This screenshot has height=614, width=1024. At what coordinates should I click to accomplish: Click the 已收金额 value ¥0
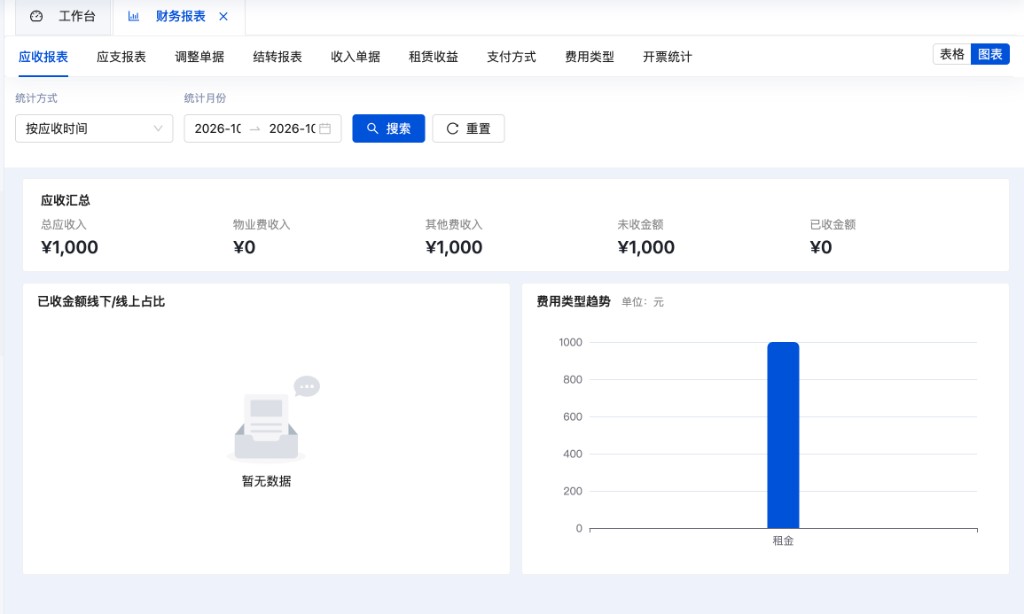coord(821,248)
